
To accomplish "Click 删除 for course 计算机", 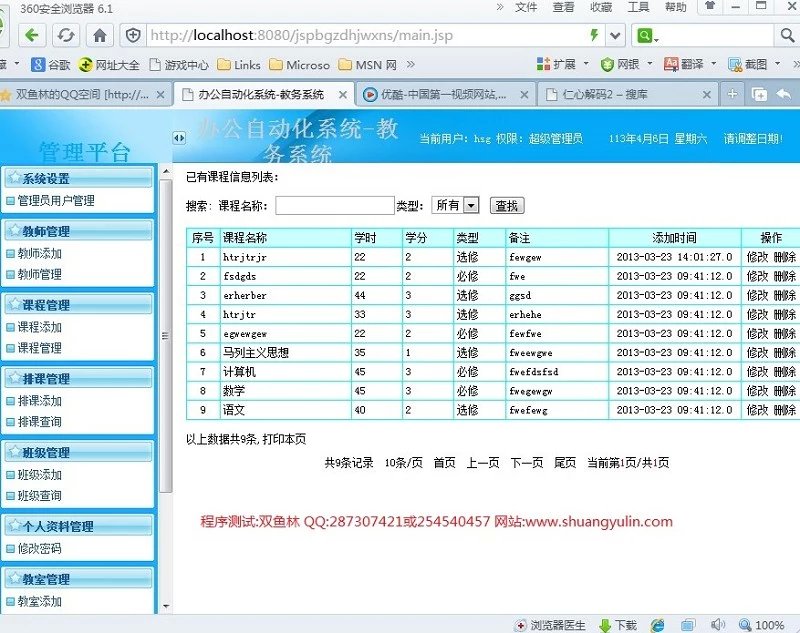I will tap(784, 372).
